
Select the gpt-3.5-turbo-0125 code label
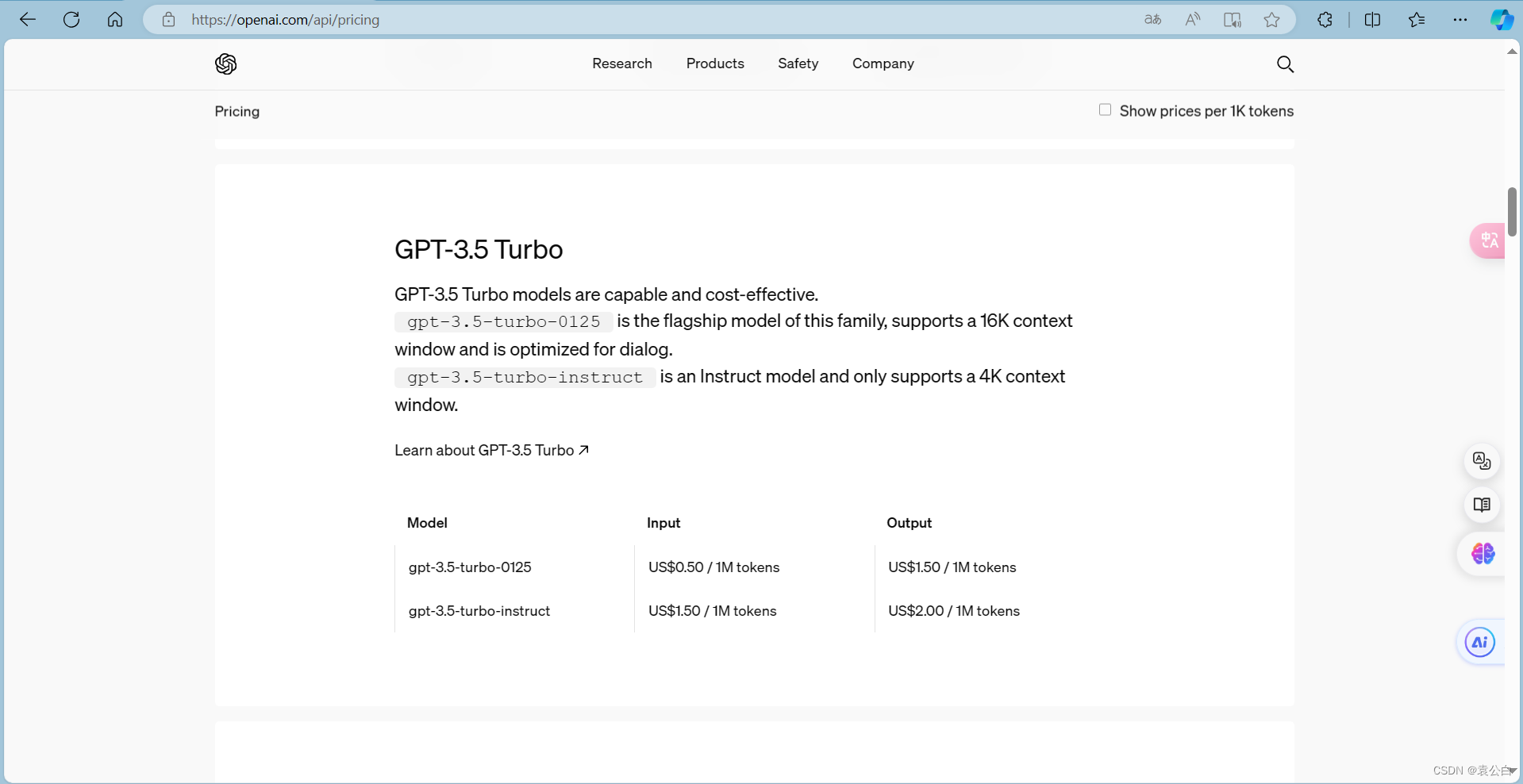(x=504, y=321)
